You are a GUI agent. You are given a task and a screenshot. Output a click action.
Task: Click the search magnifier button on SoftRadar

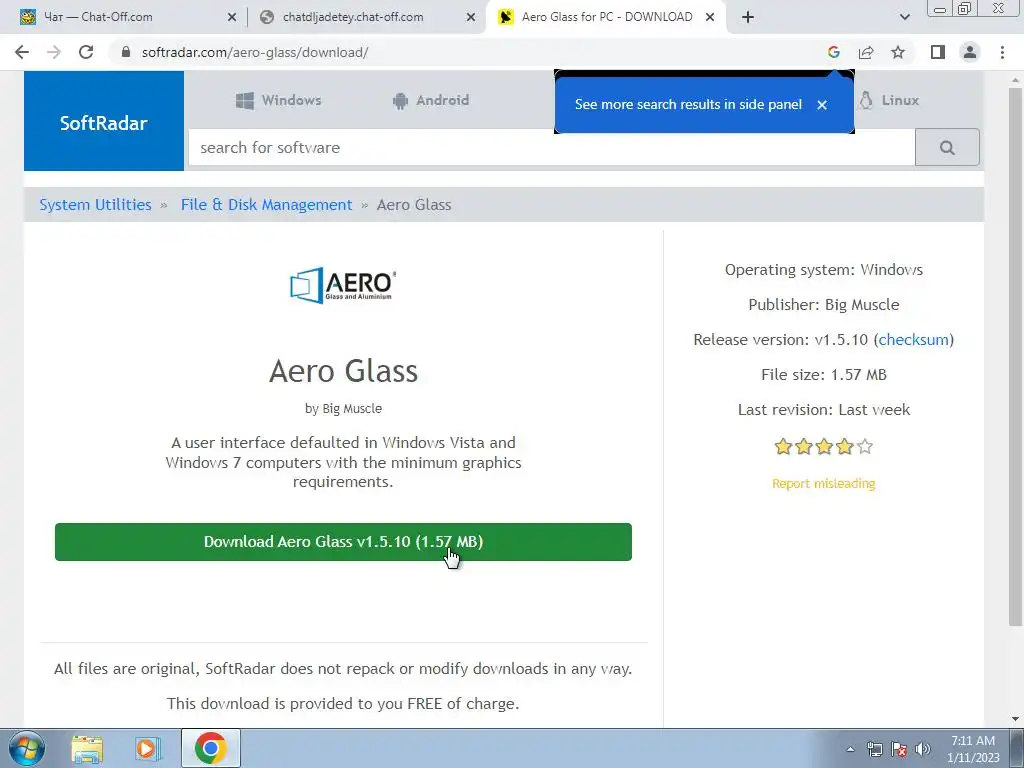tap(947, 148)
